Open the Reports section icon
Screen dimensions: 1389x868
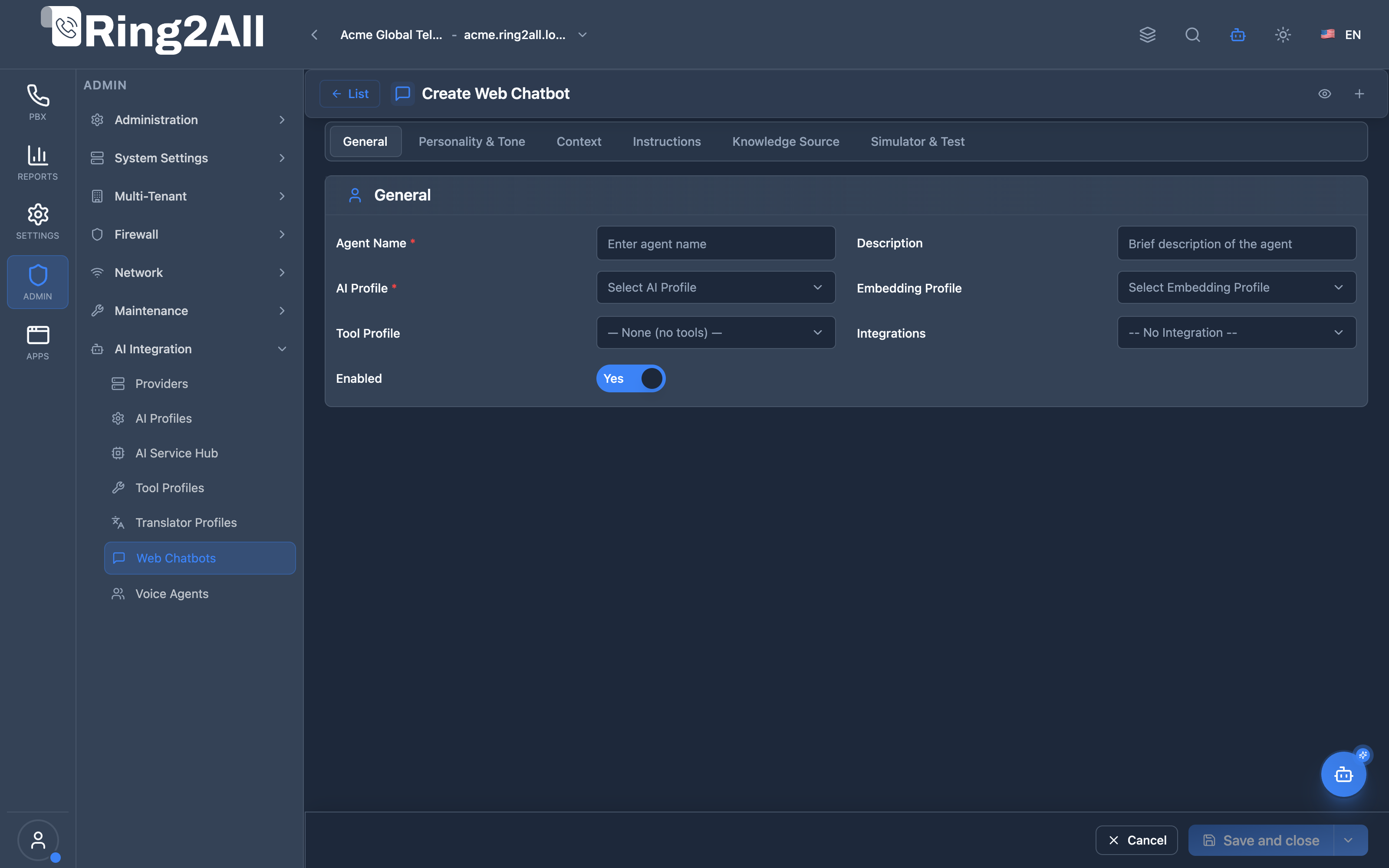coord(37,162)
